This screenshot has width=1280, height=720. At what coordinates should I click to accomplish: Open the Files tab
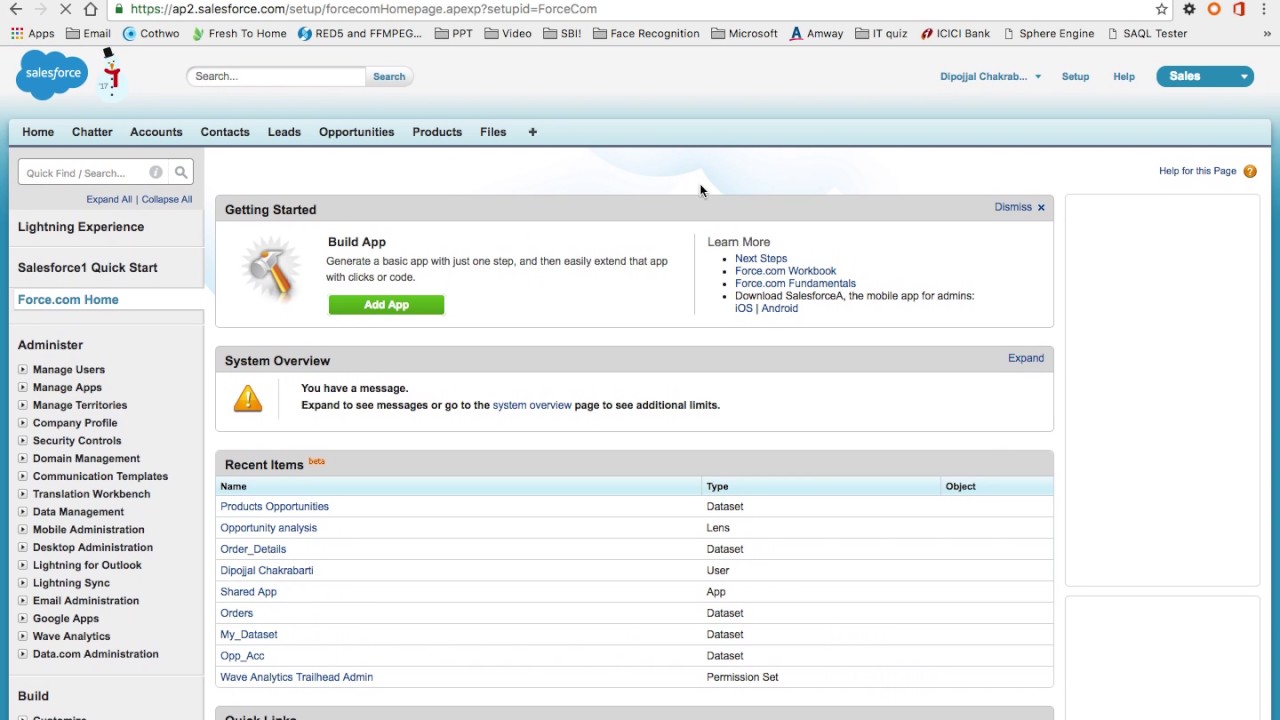pos(493,132)
